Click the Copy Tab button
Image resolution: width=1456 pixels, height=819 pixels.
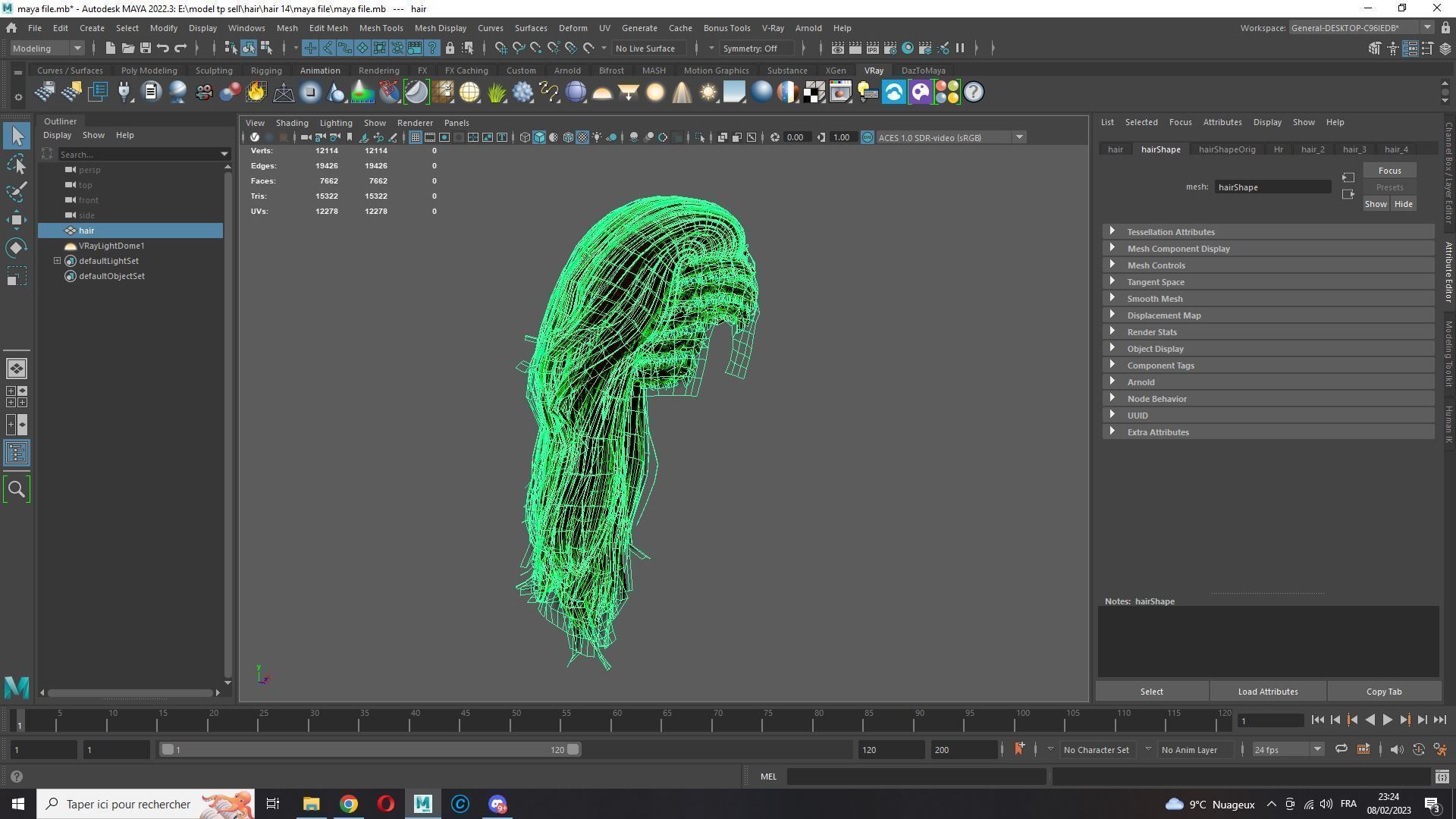(1383, 692)
